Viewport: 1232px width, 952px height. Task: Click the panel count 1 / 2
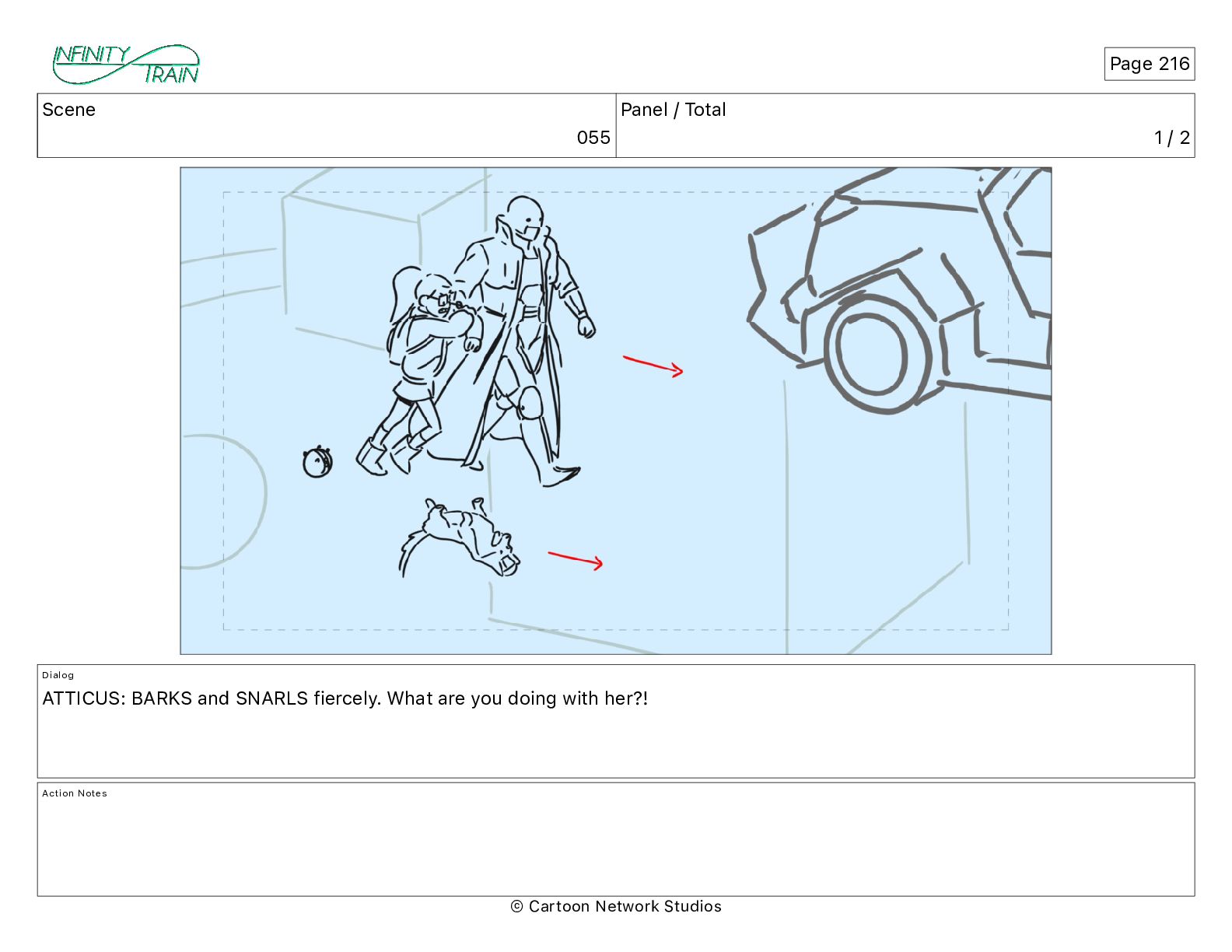click(x=1172, y=138)
